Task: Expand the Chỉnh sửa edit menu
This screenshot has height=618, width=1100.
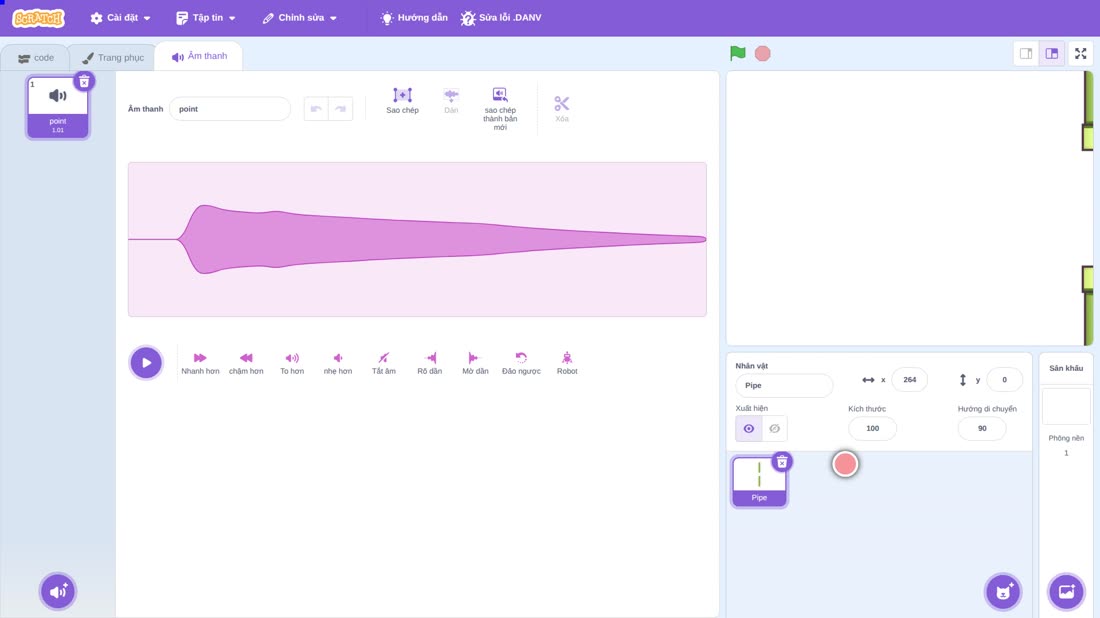Action: (x=300, y=18)
